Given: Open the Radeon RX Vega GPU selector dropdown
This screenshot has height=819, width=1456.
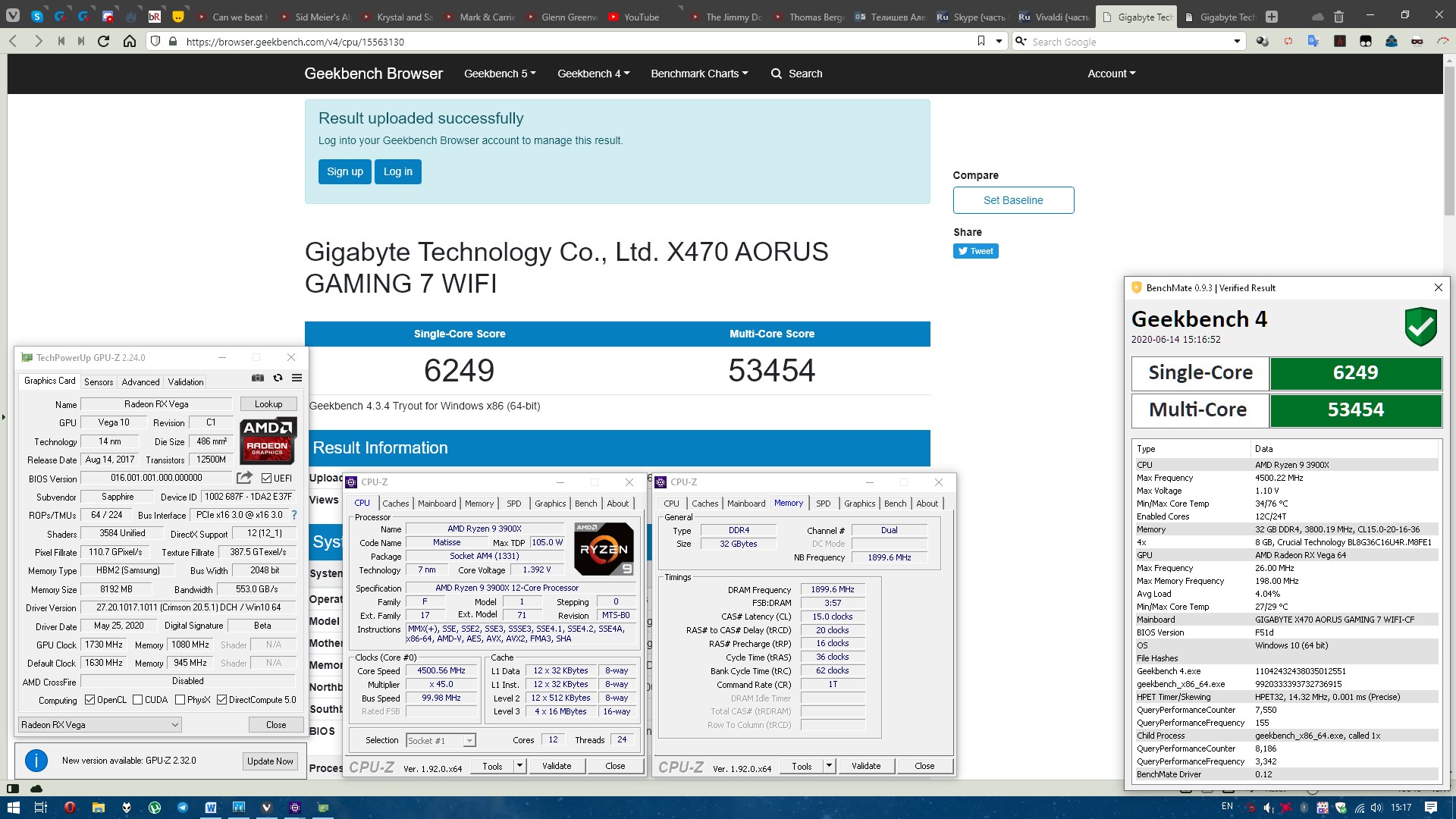Looking at the screenshot, I should (x=99, y=725).
